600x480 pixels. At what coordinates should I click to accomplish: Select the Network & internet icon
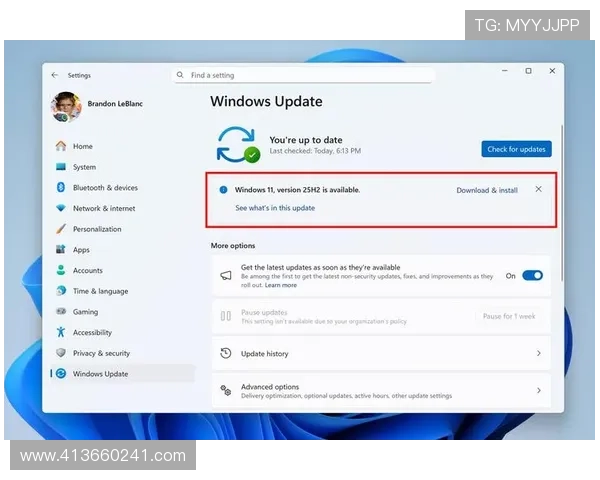pyautogui.click(x=61, y=208)
